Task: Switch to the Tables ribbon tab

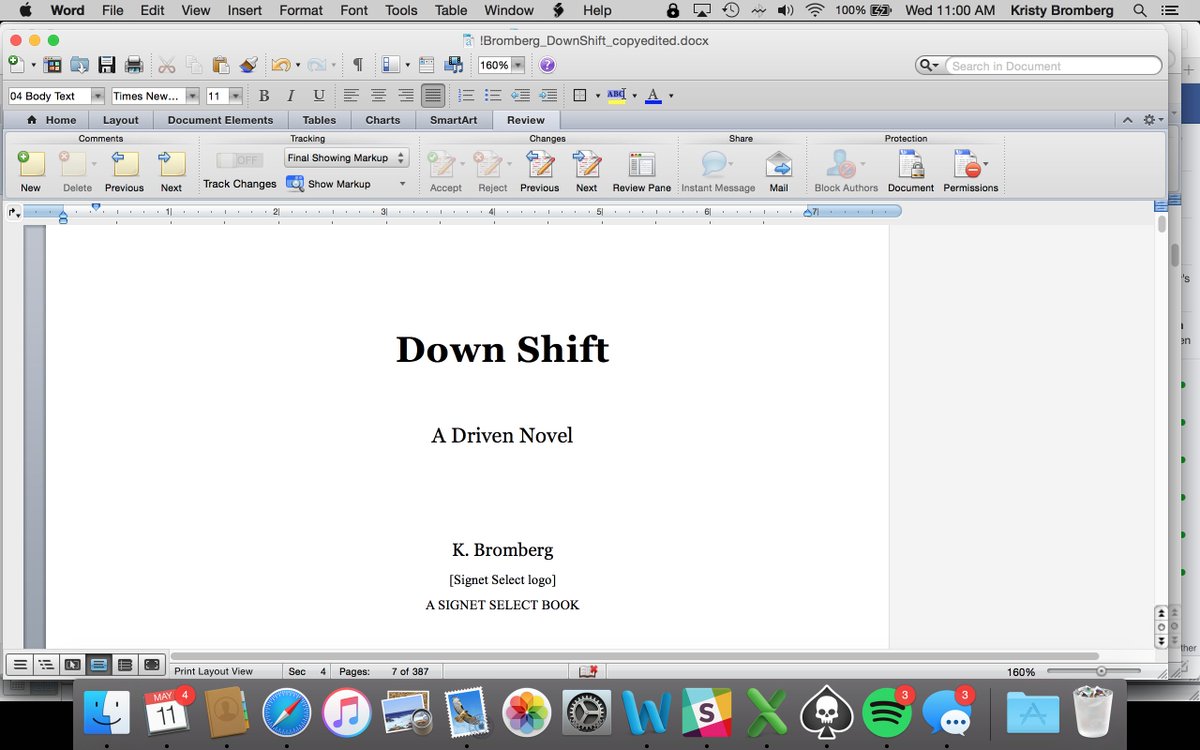Action: pyautogui.click(x=320, y=120)
